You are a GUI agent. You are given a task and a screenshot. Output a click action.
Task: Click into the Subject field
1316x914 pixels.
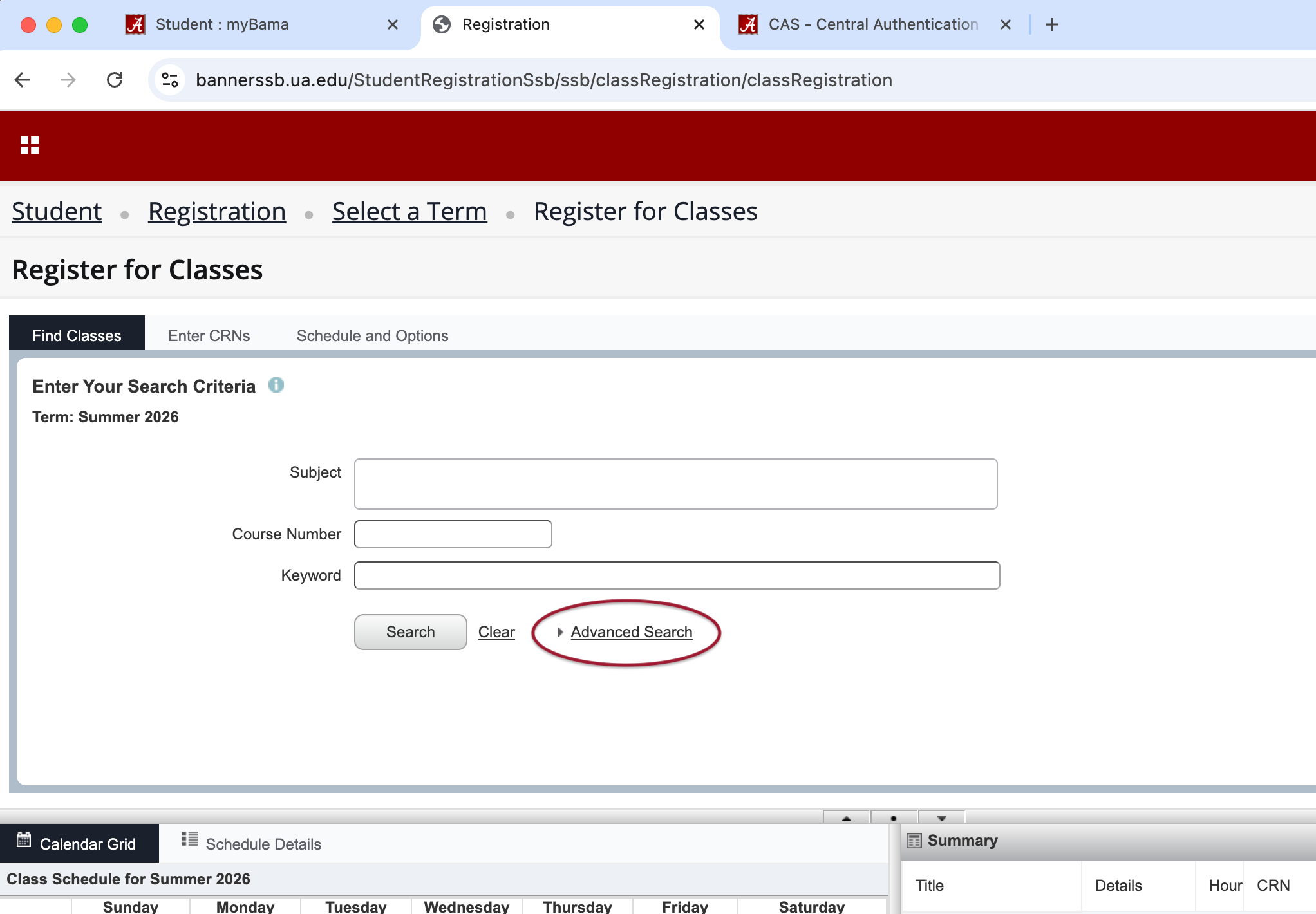pos(675,484)
